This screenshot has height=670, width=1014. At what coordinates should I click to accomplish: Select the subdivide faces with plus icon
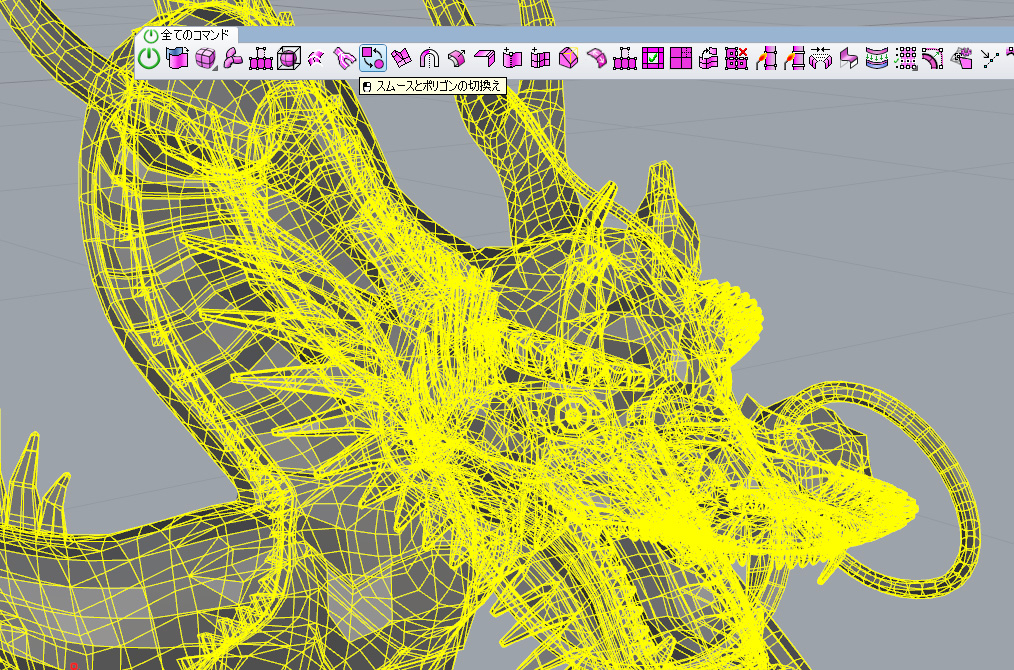coord(540,58)
